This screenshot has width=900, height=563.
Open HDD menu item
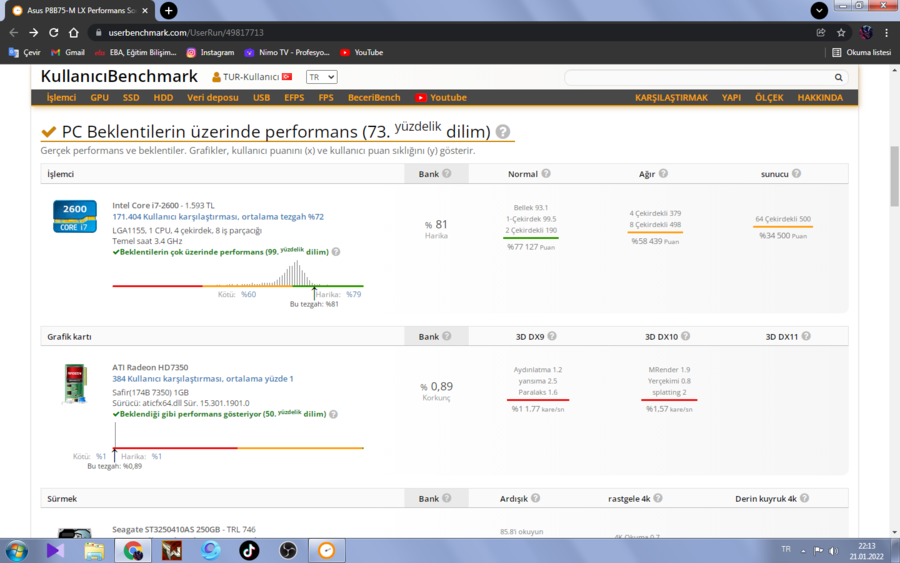pyautogui.click(x=163, y=98)
